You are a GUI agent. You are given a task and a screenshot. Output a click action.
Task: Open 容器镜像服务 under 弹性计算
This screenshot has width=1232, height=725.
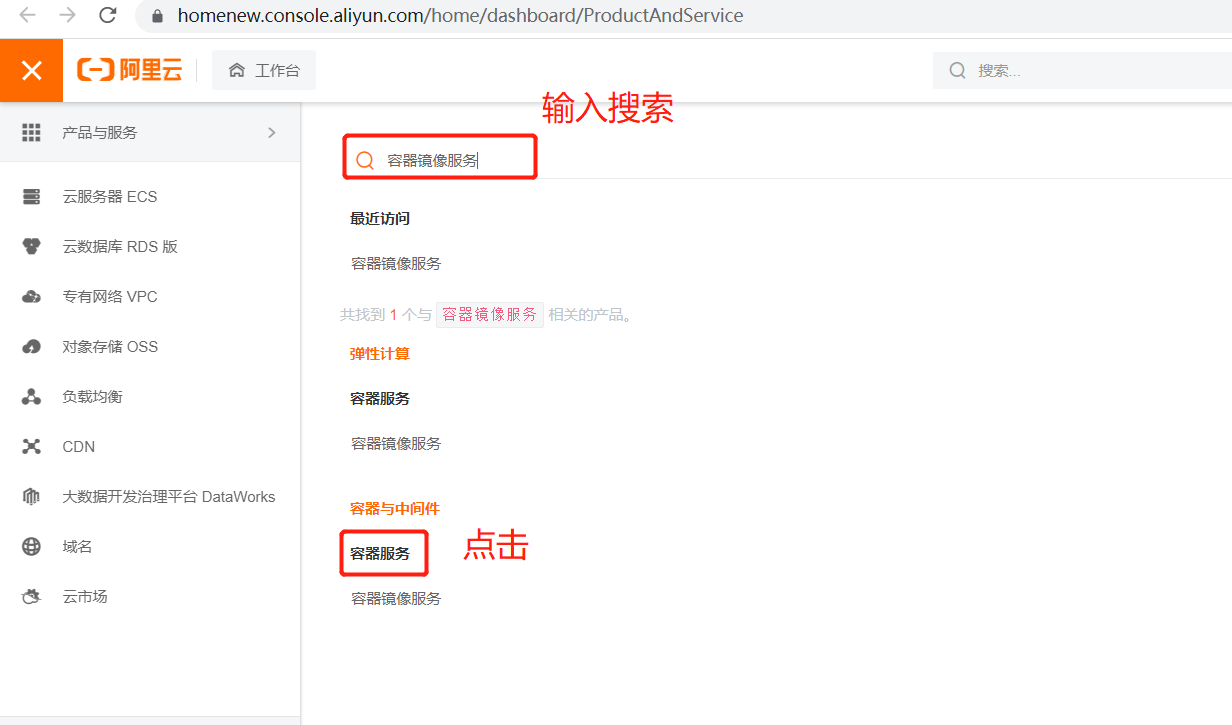click(x=396, y=443)
